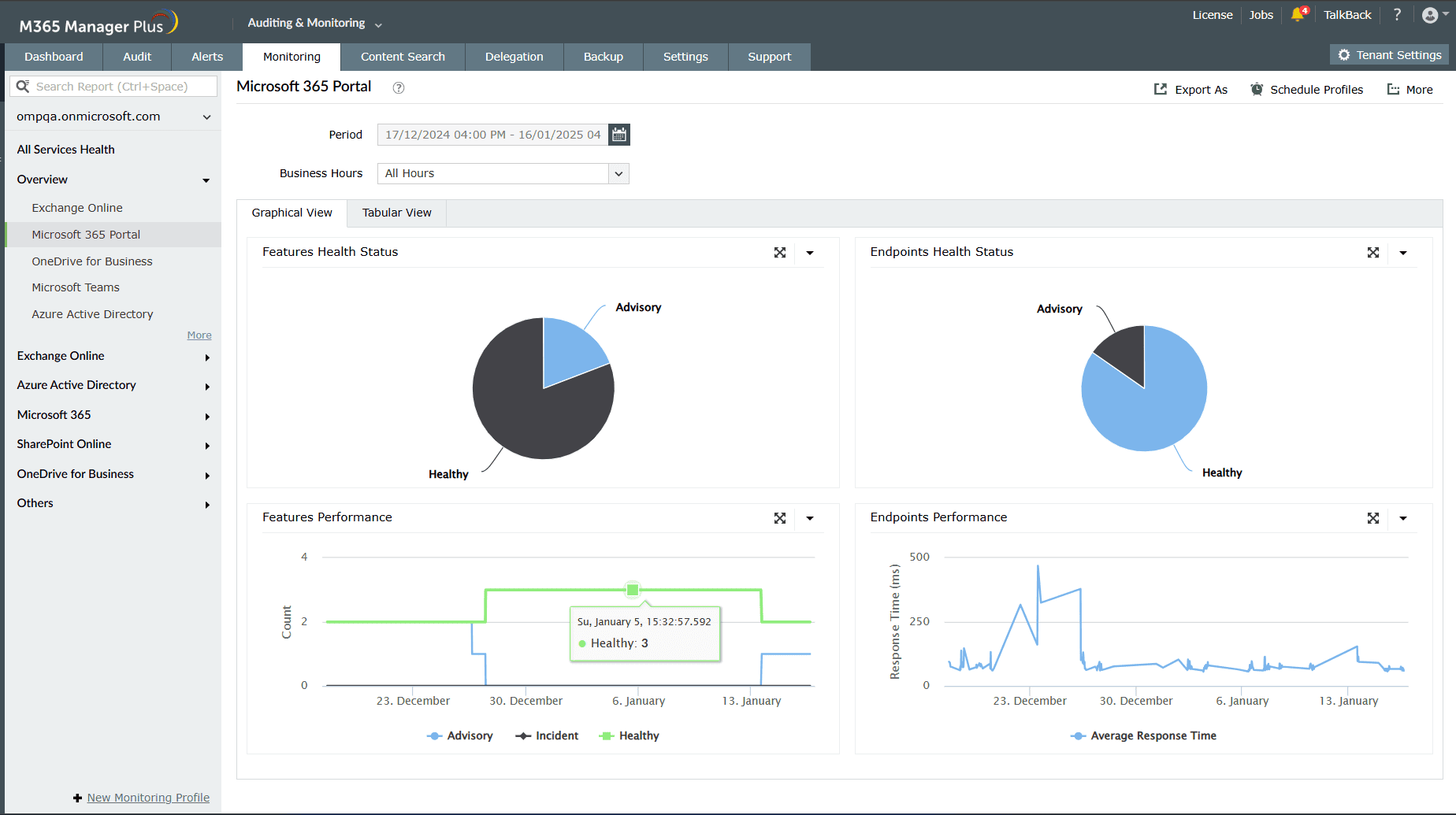
Task: Click More link under Overview list
Action: point(199,335)
